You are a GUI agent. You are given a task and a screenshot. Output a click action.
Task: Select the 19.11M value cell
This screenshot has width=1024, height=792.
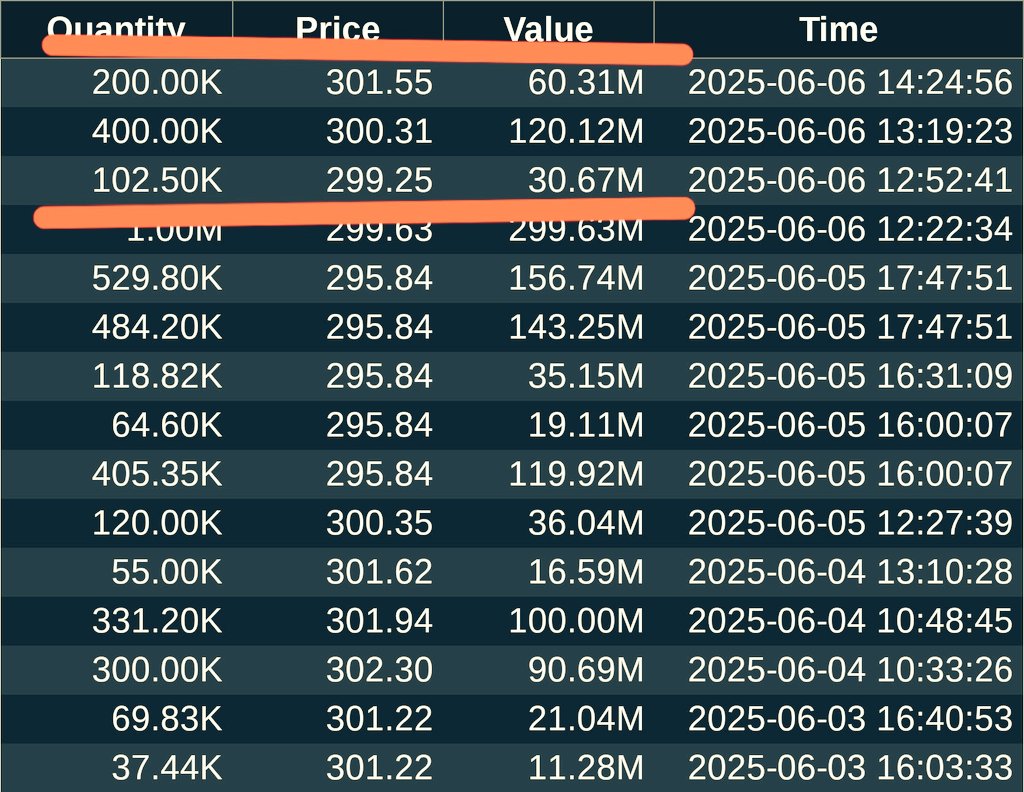pos(549,425)
